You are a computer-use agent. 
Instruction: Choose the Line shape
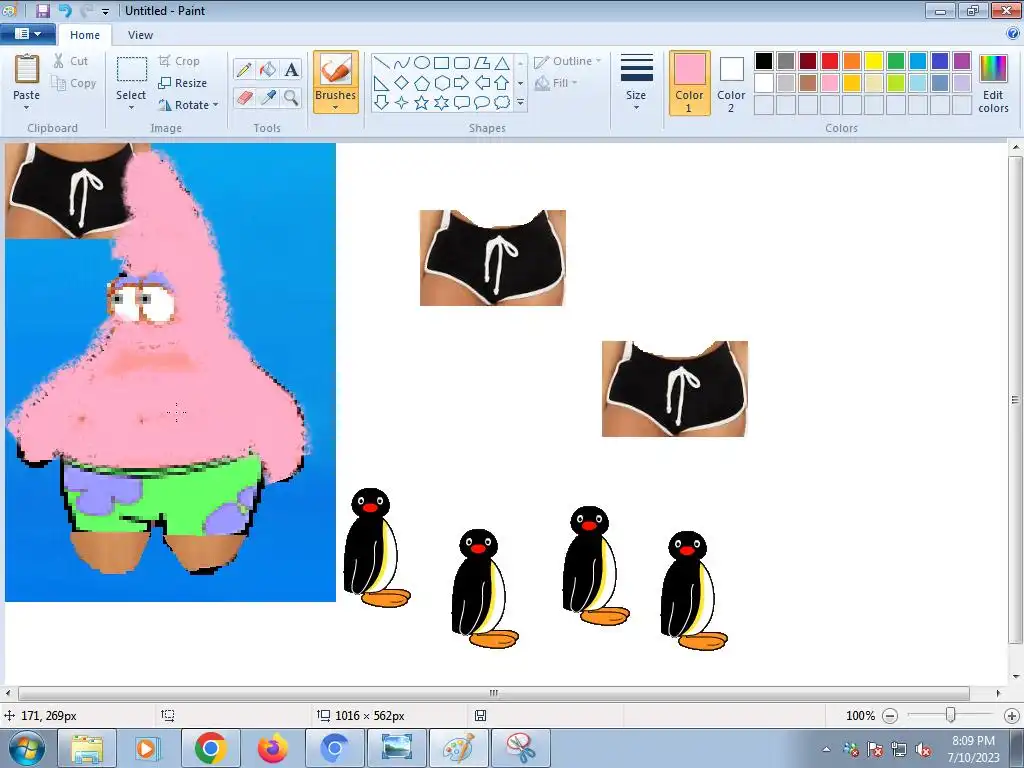click(382, 63)
